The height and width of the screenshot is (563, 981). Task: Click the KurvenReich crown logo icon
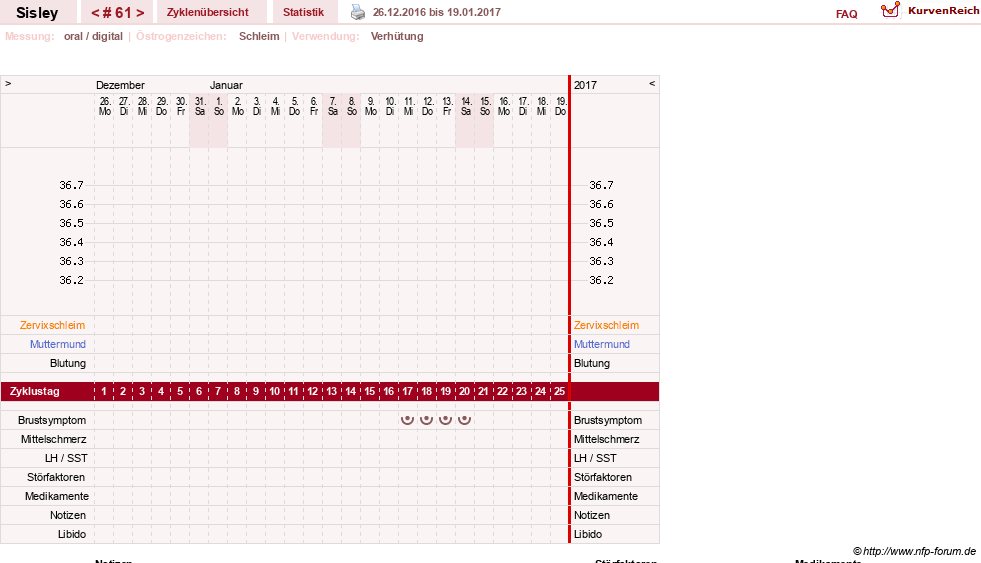click(890, 10)
